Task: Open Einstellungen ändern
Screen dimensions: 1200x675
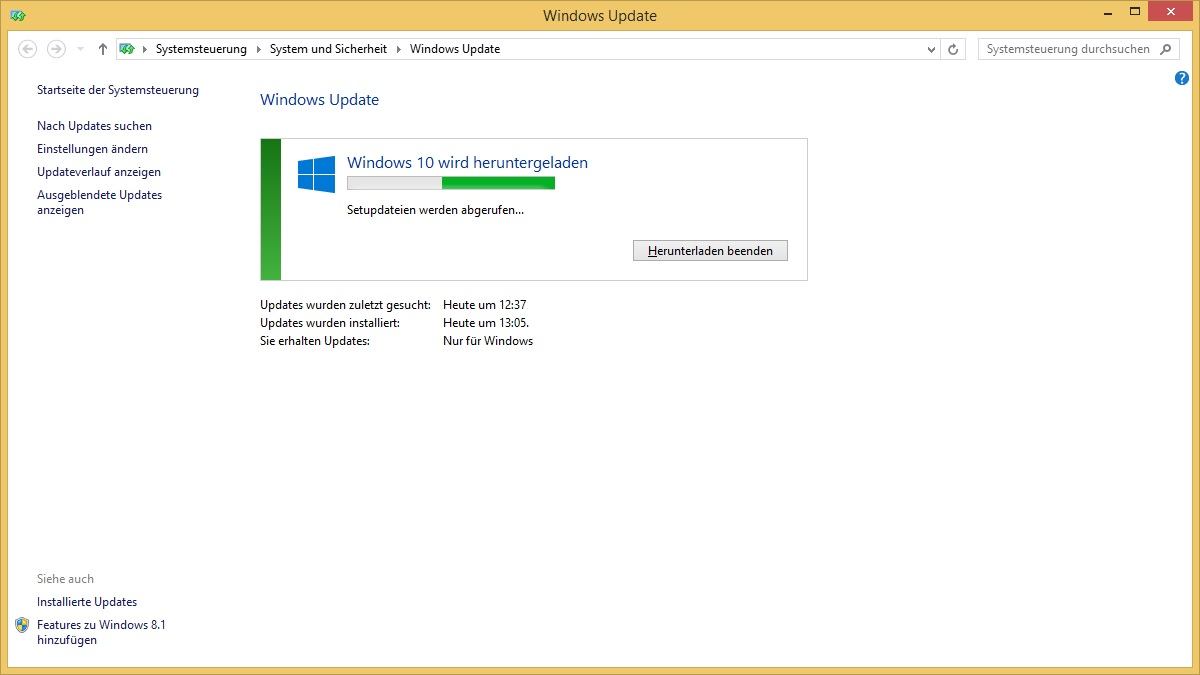Action: (92, 149)
